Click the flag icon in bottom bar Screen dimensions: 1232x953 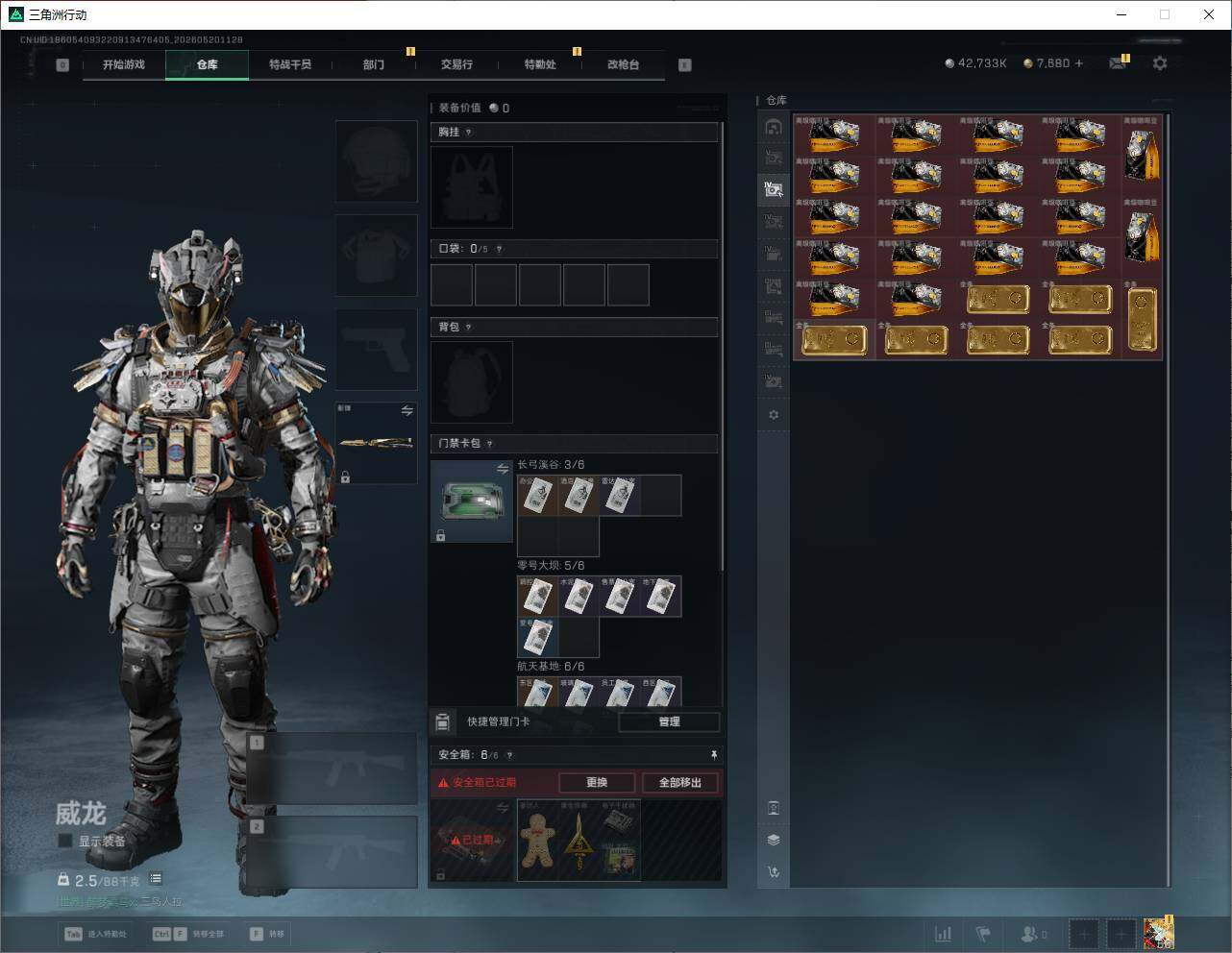click(x=983, y=934)
